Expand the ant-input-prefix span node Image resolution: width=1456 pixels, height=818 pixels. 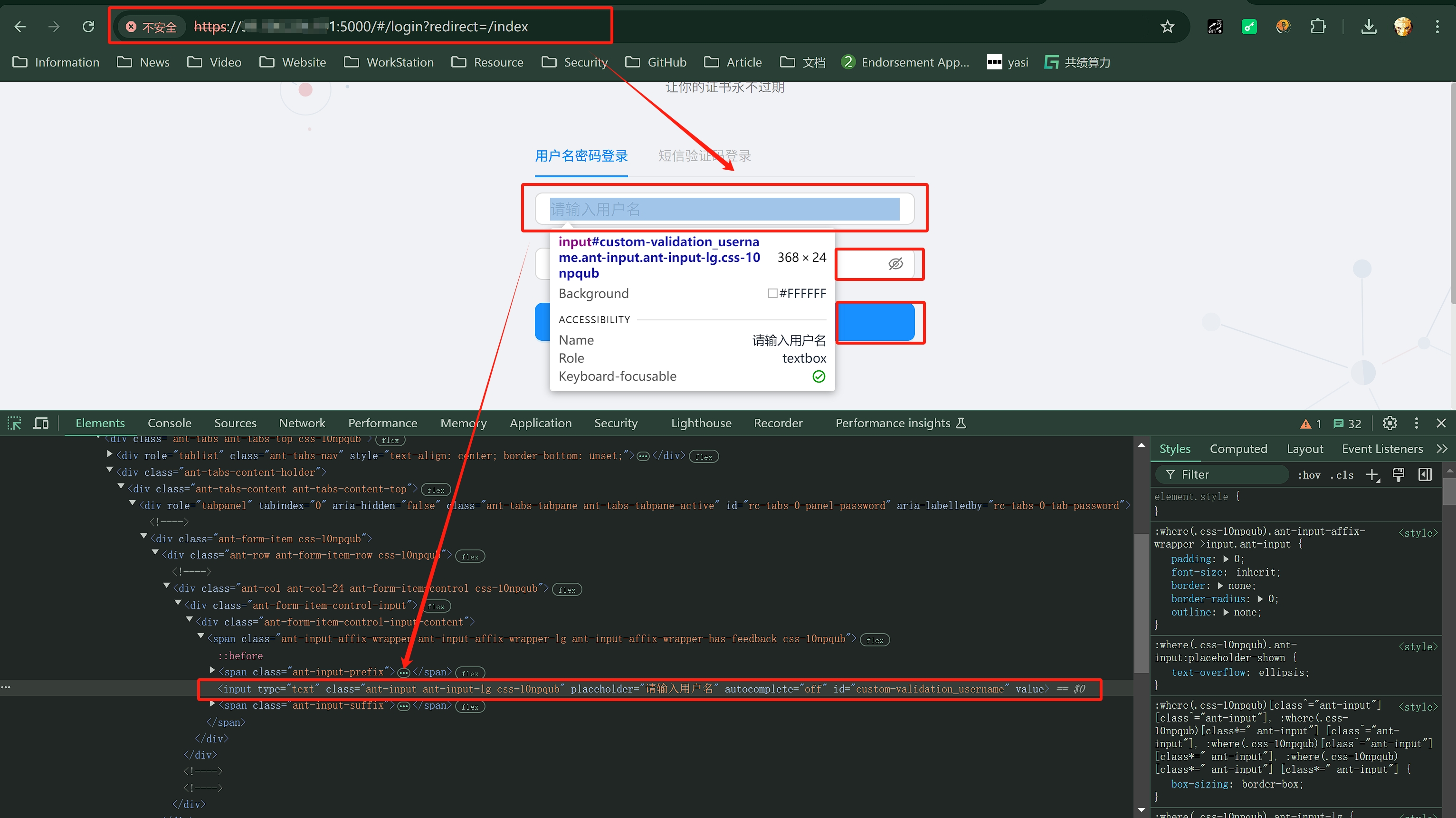(212, 670)
